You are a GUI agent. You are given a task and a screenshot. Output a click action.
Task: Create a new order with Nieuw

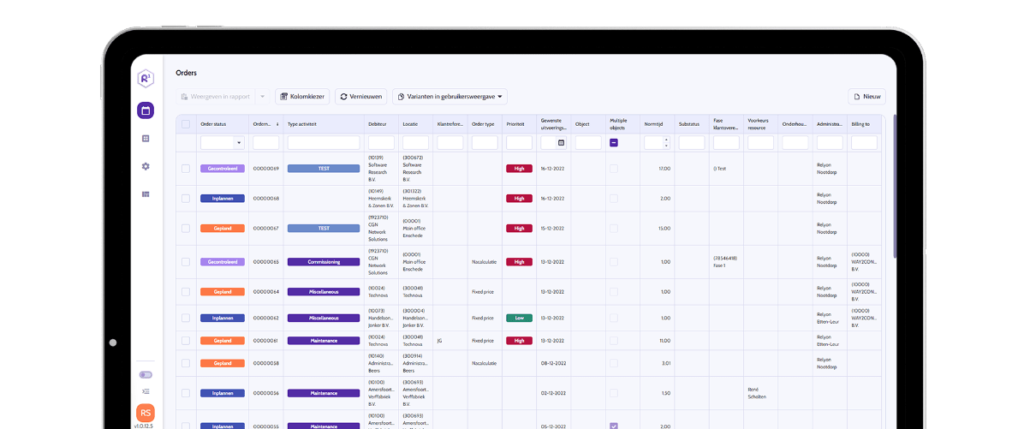pos(867,97)
